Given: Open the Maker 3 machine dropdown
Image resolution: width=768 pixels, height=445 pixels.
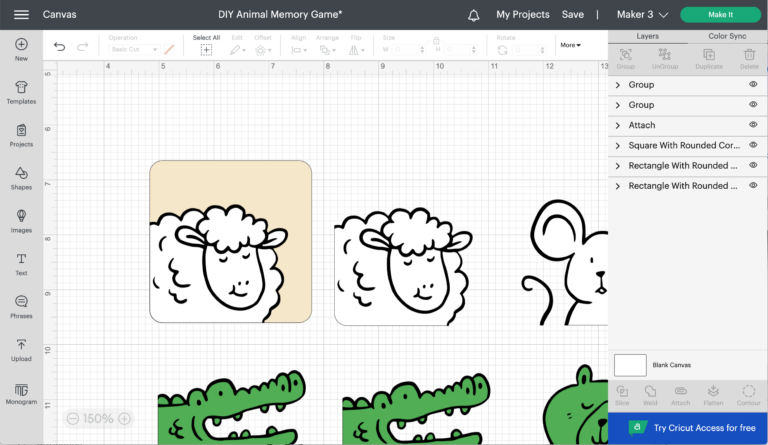Looking at the screenshot, I should pos(641,15).
